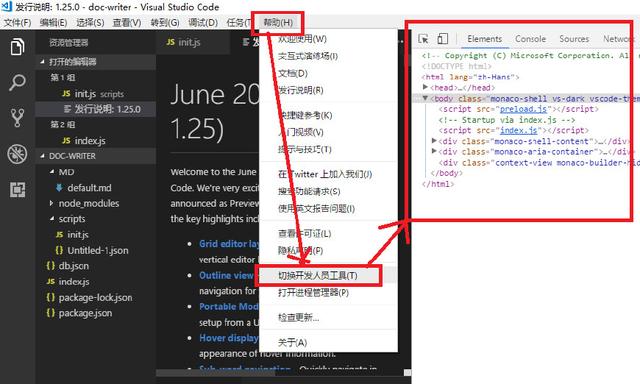Viewport: 640px width, 384px height.
Task: Click the DevTools inspect element icon
Action: click(x=423, y=39)
